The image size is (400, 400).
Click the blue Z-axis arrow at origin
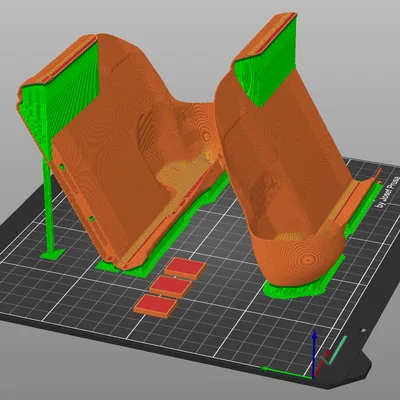click(314, 354)
